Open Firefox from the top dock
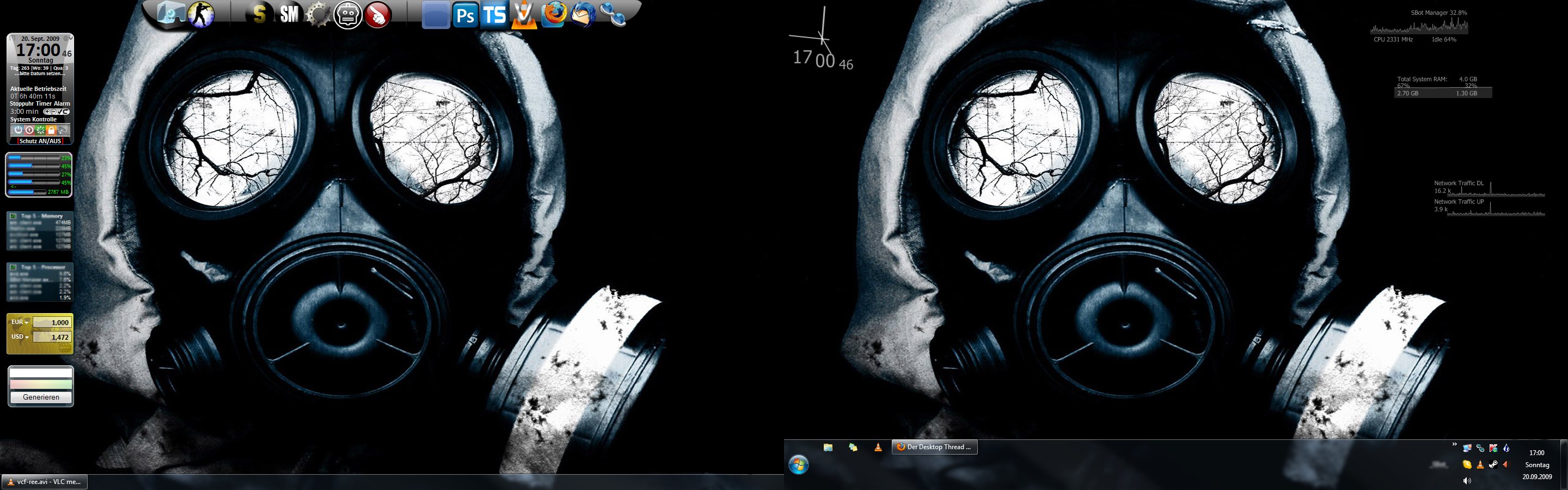Viewport: 1568px width, 490px height. point(553,15)
